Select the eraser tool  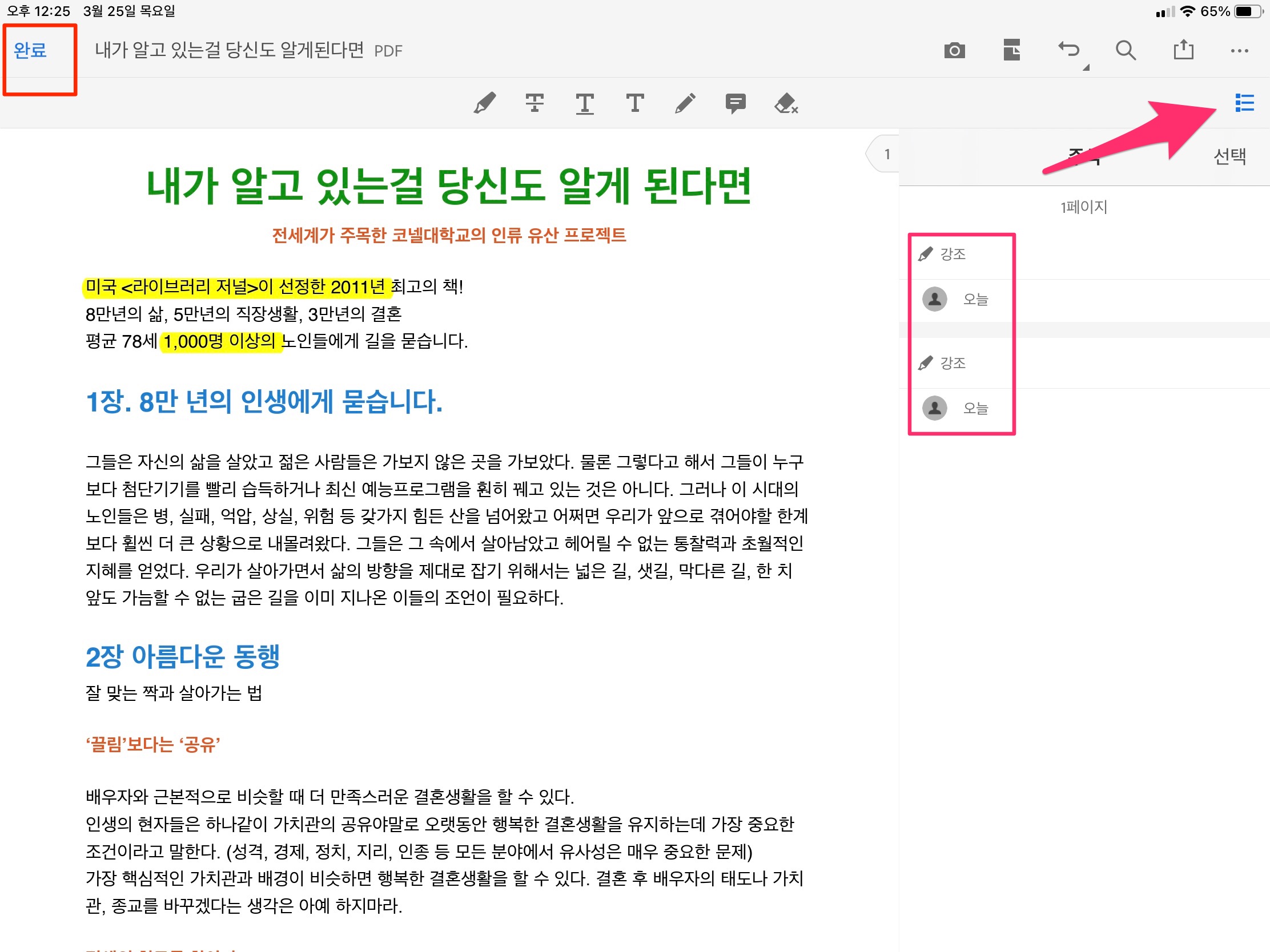pos(786,103)
